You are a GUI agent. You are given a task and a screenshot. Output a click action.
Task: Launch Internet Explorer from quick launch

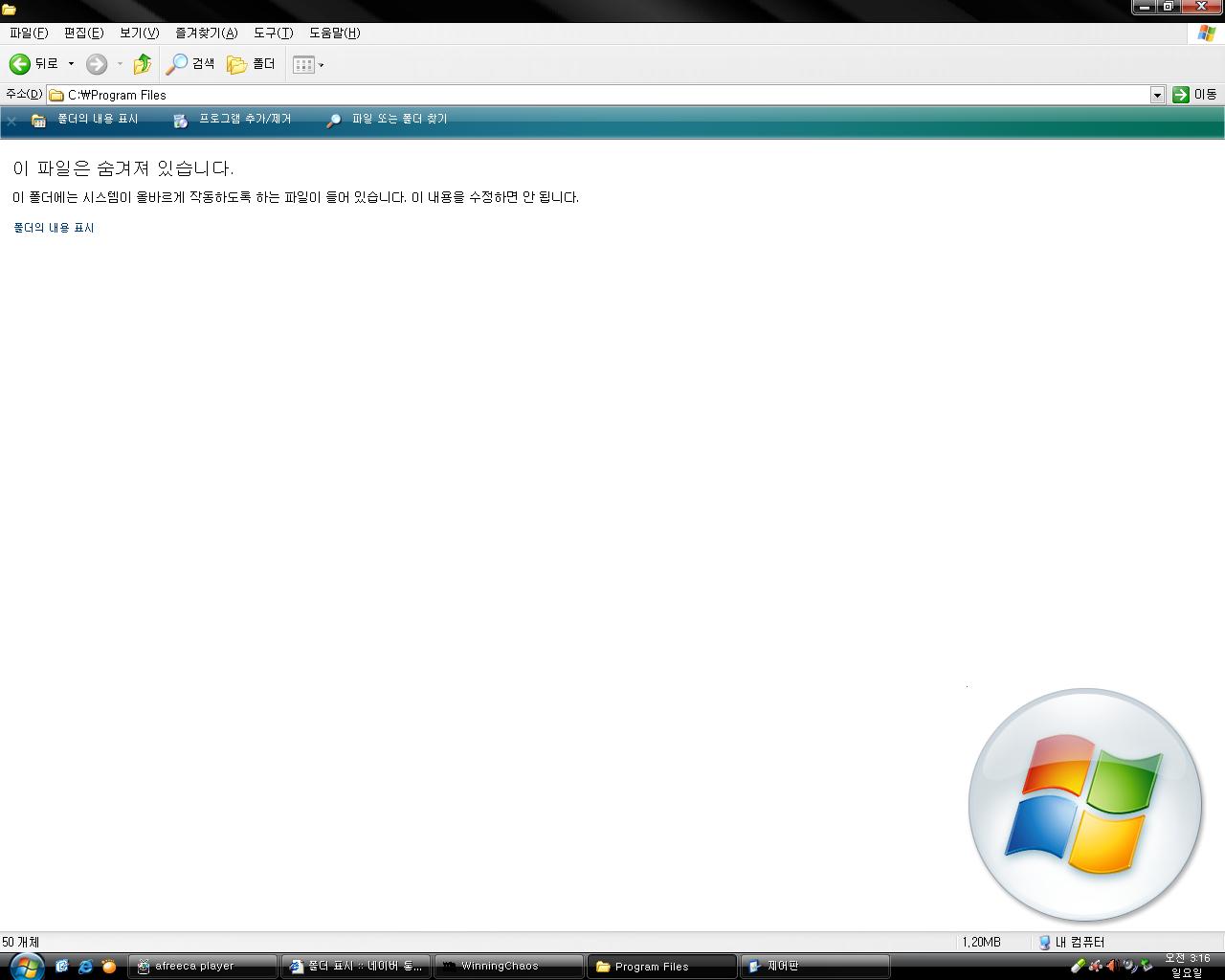(85, 967)
